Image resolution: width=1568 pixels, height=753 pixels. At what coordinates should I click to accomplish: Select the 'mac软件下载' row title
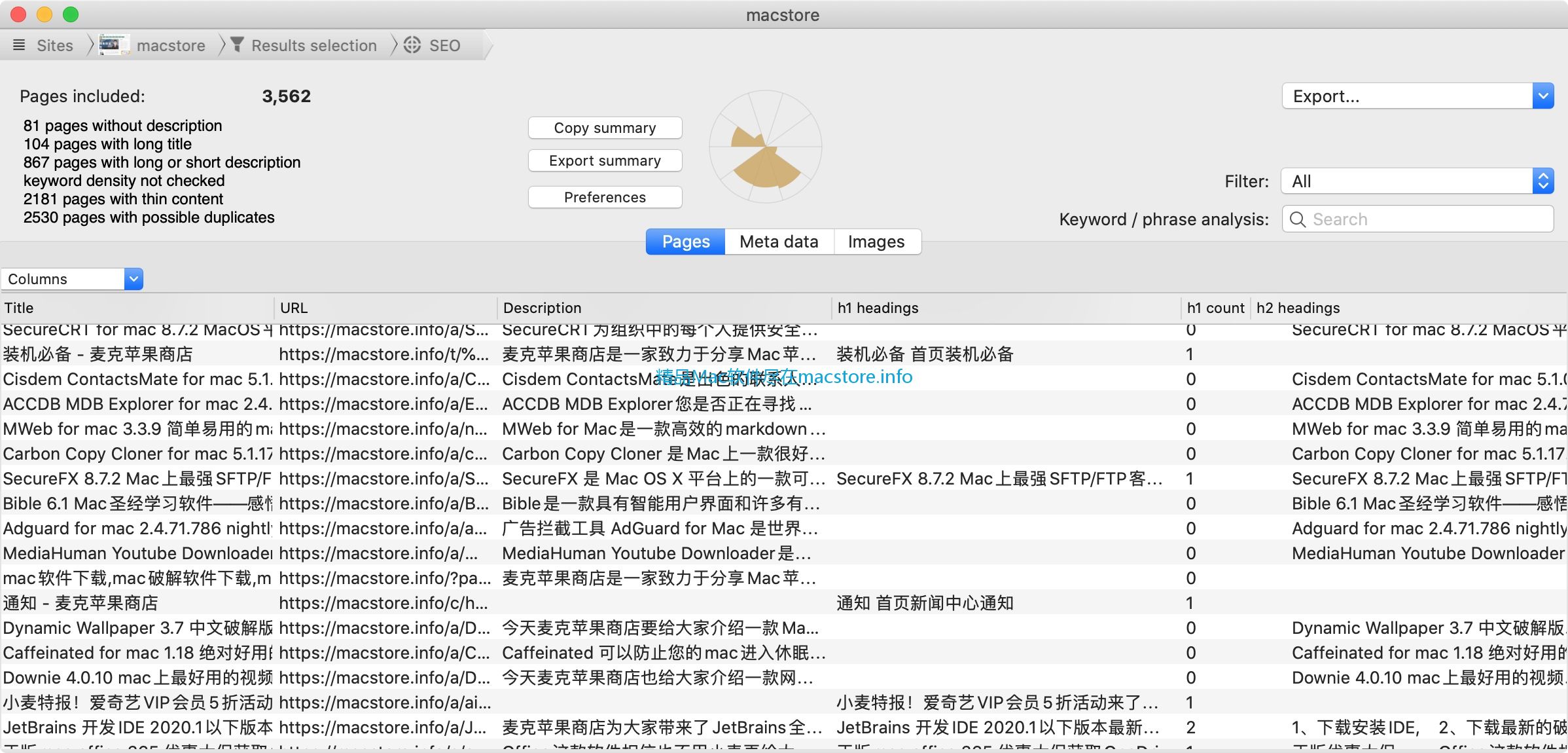pos(137,578)
